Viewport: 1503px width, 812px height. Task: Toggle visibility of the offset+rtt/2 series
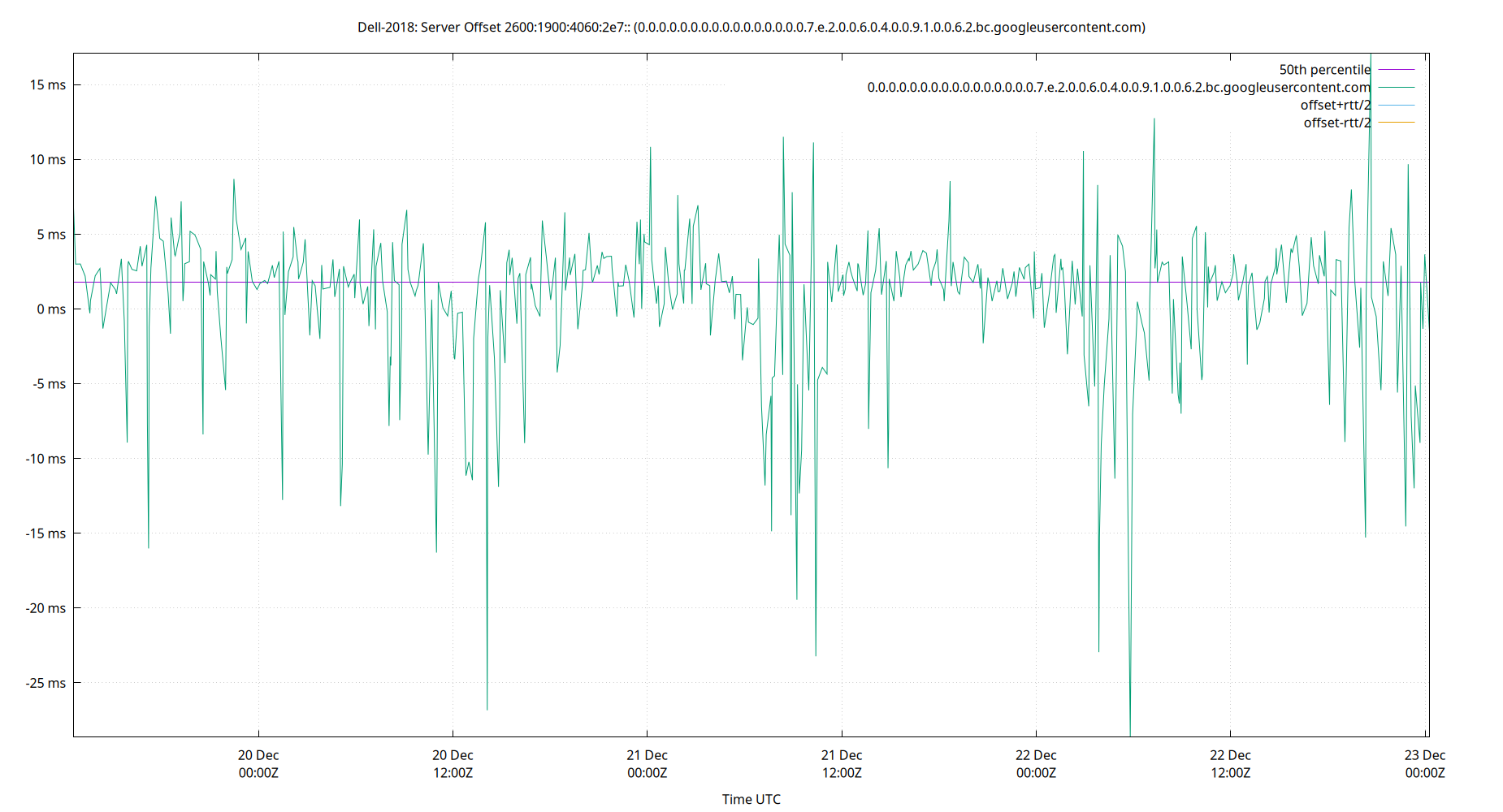(1335, 104)
